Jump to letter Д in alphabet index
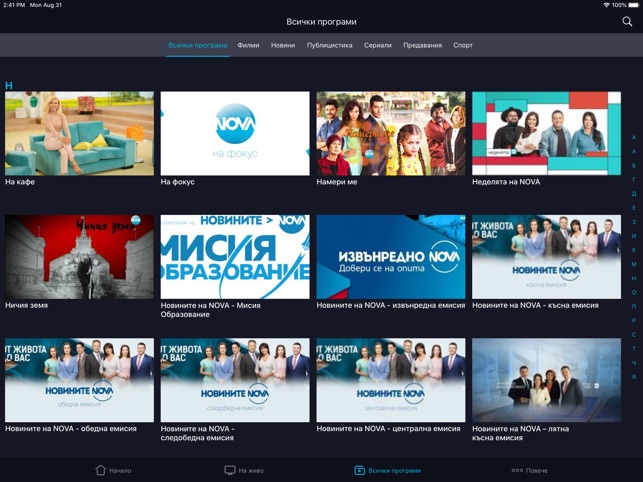 click(634, 194)
